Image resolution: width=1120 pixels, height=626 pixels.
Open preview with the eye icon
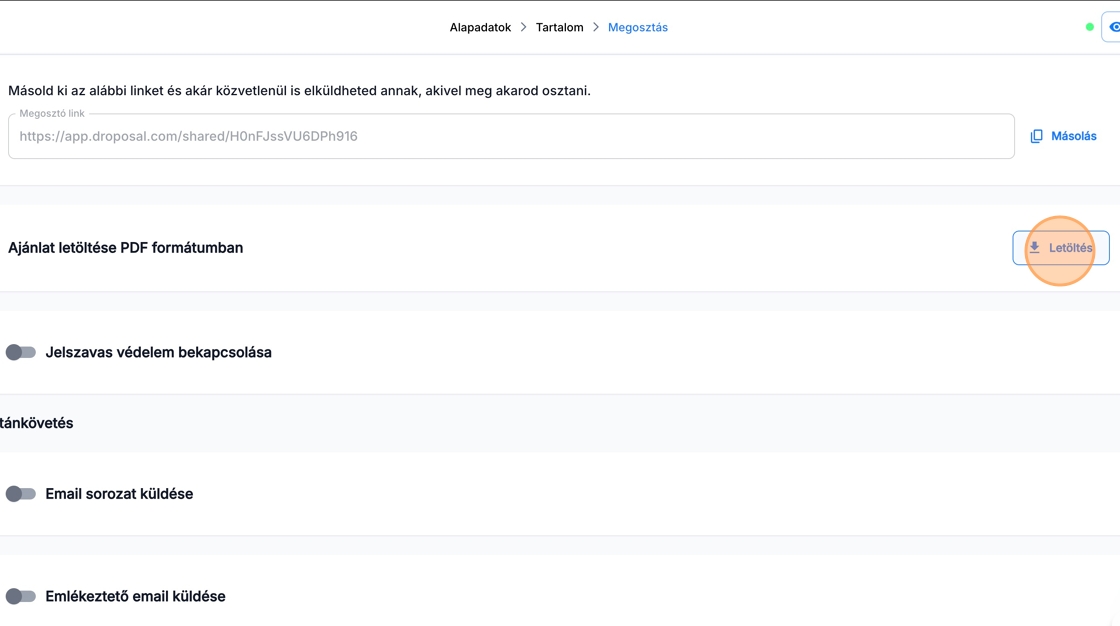point(1113,27)
